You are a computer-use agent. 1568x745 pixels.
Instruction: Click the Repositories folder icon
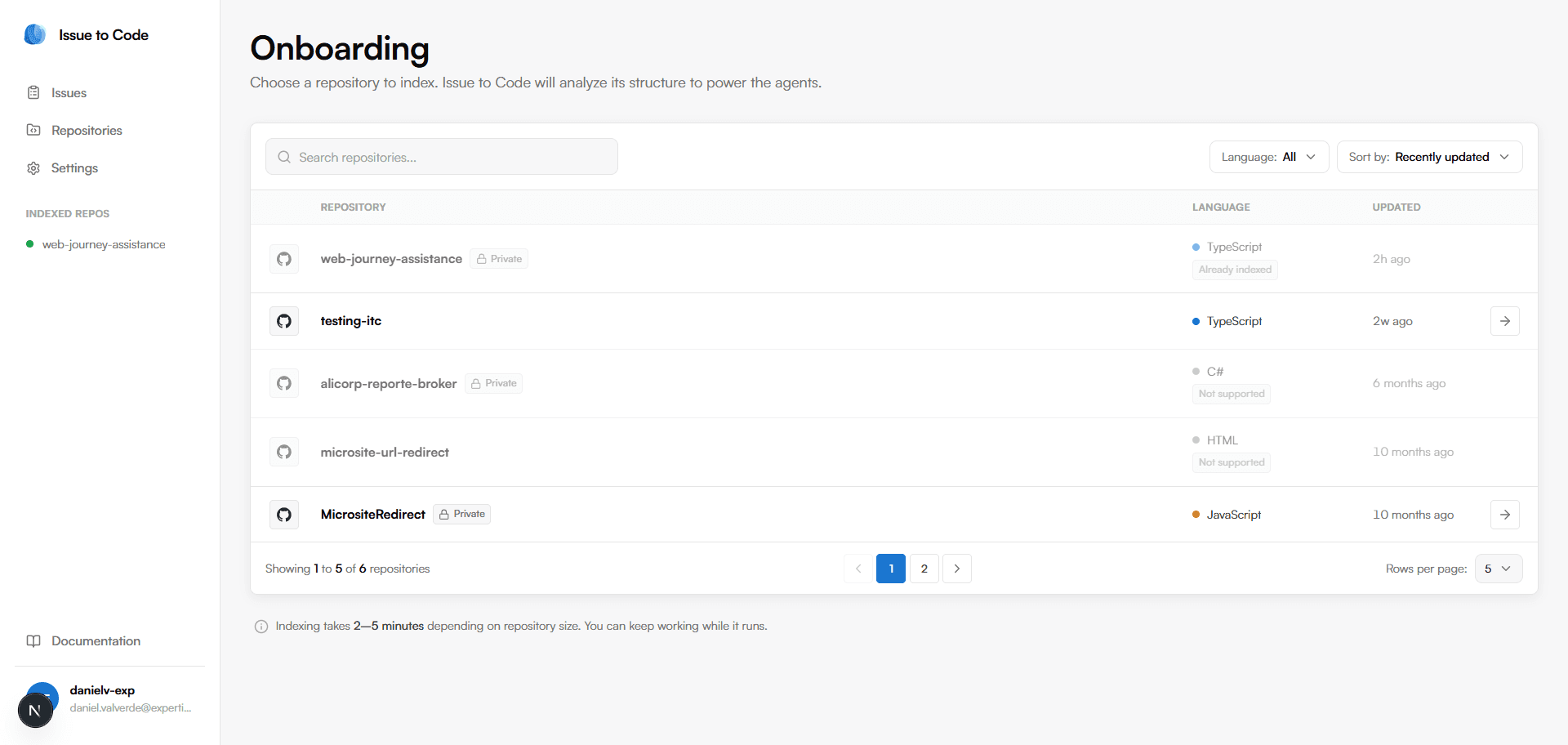tap(33, 130)
